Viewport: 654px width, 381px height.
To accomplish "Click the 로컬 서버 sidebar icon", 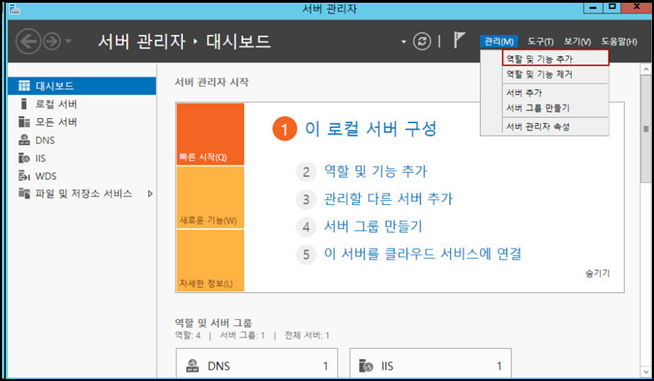I will [24, 104].
